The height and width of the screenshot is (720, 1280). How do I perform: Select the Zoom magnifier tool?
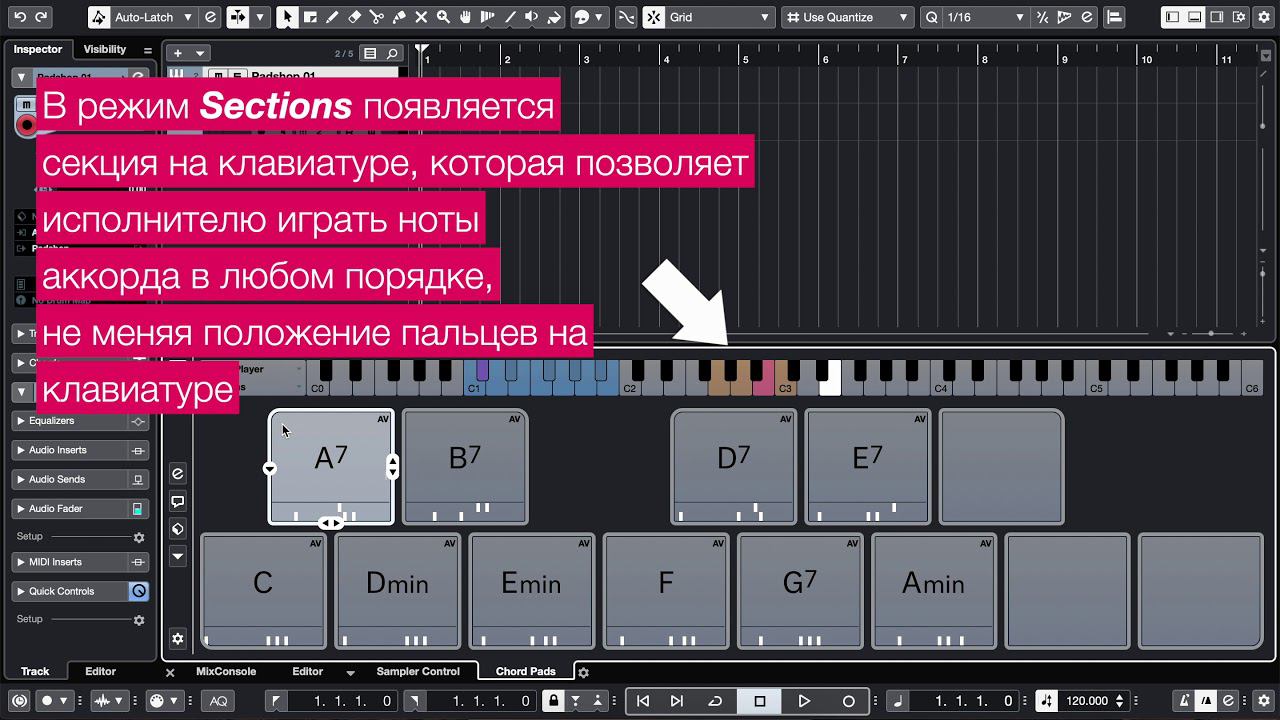(x=443, y=17)
